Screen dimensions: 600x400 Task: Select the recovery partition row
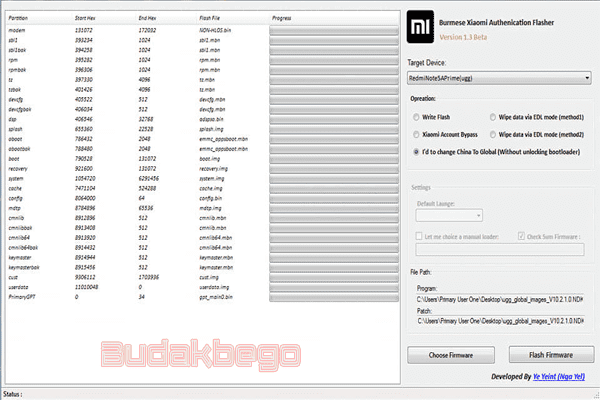coord(203,169)
